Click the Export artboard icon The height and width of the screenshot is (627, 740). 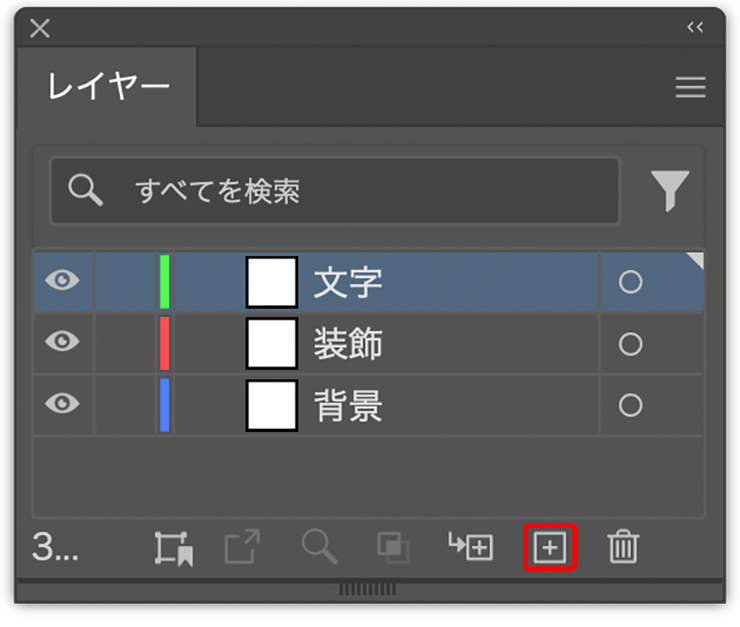click(x=241, y=547)
